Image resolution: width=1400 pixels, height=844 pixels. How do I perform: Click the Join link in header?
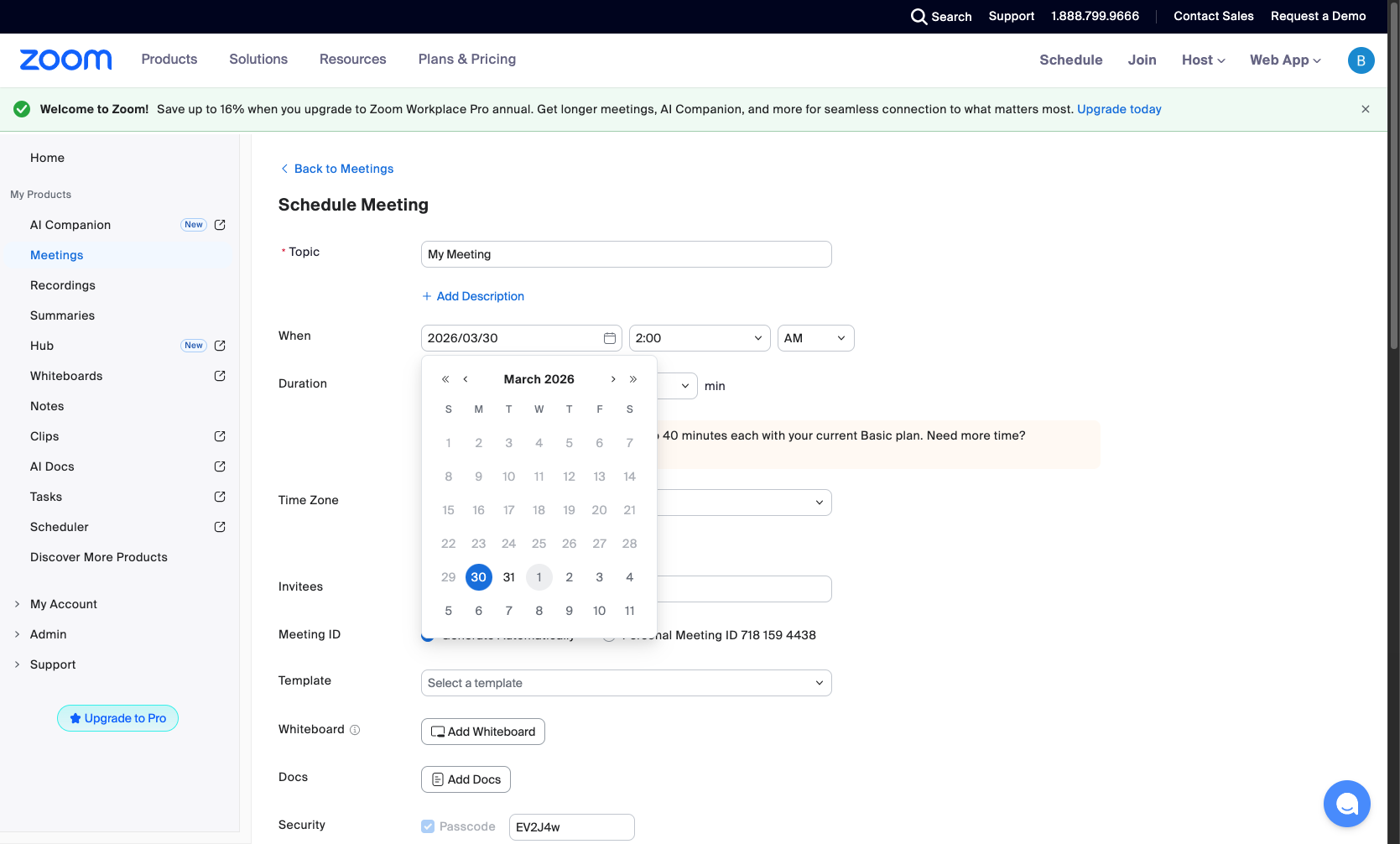coord(1142,60)
